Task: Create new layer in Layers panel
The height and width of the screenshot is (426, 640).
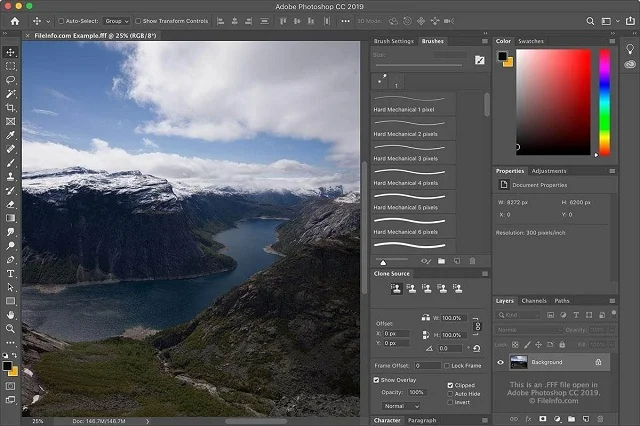Action: point(586,419)
